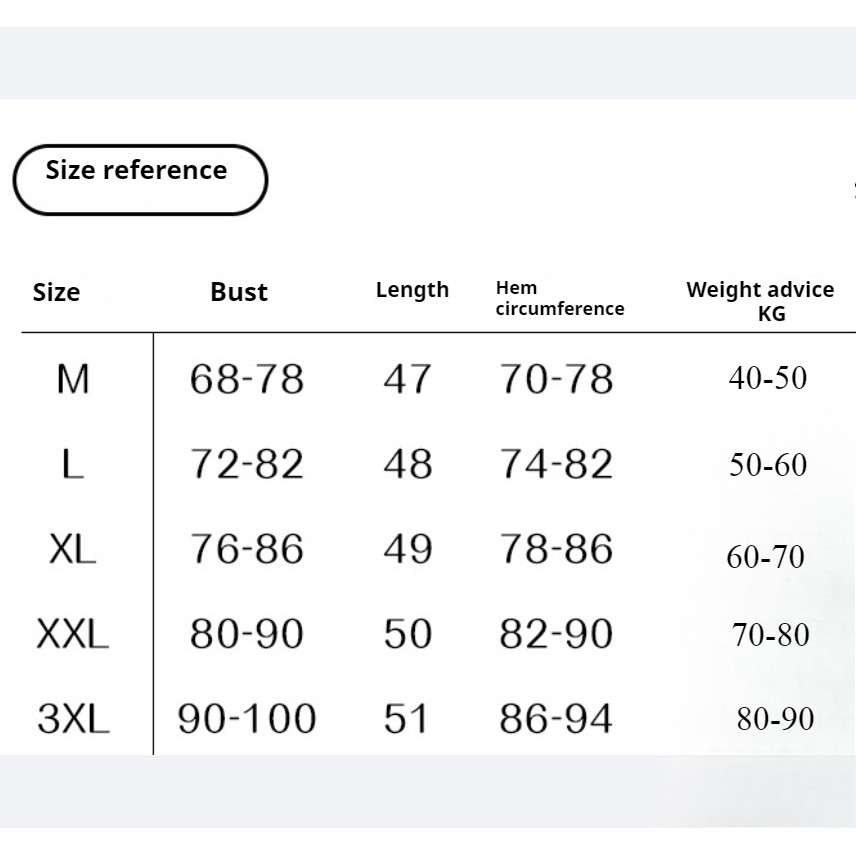This screenshot has width=856, height=856.
Task: Choose the XL size row label
Action: tap(72, 549)
